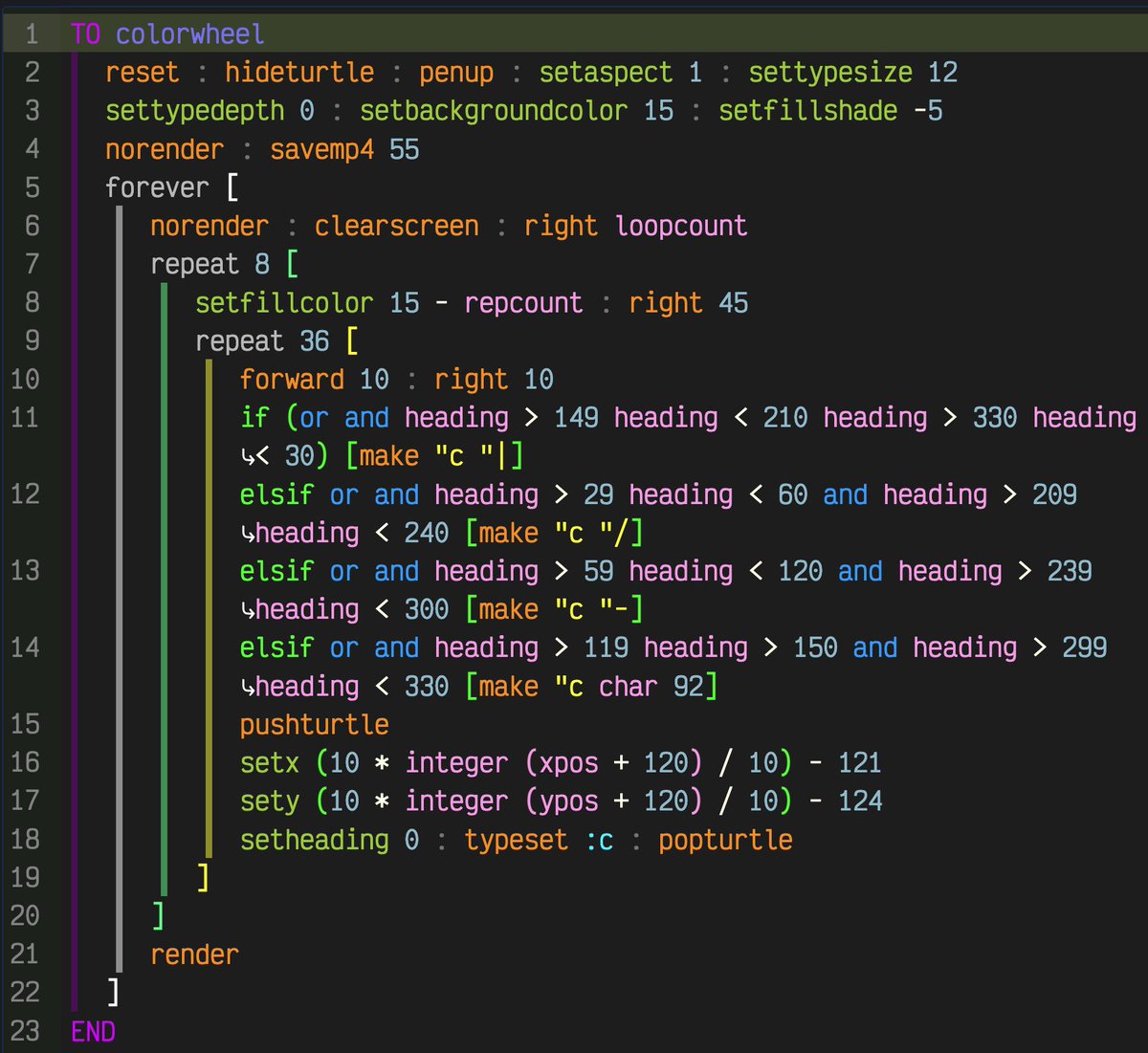Viewport: 1148px width, 1053px height.
Task: Click line number 1 in the gutter
Action: click(32, 34)
